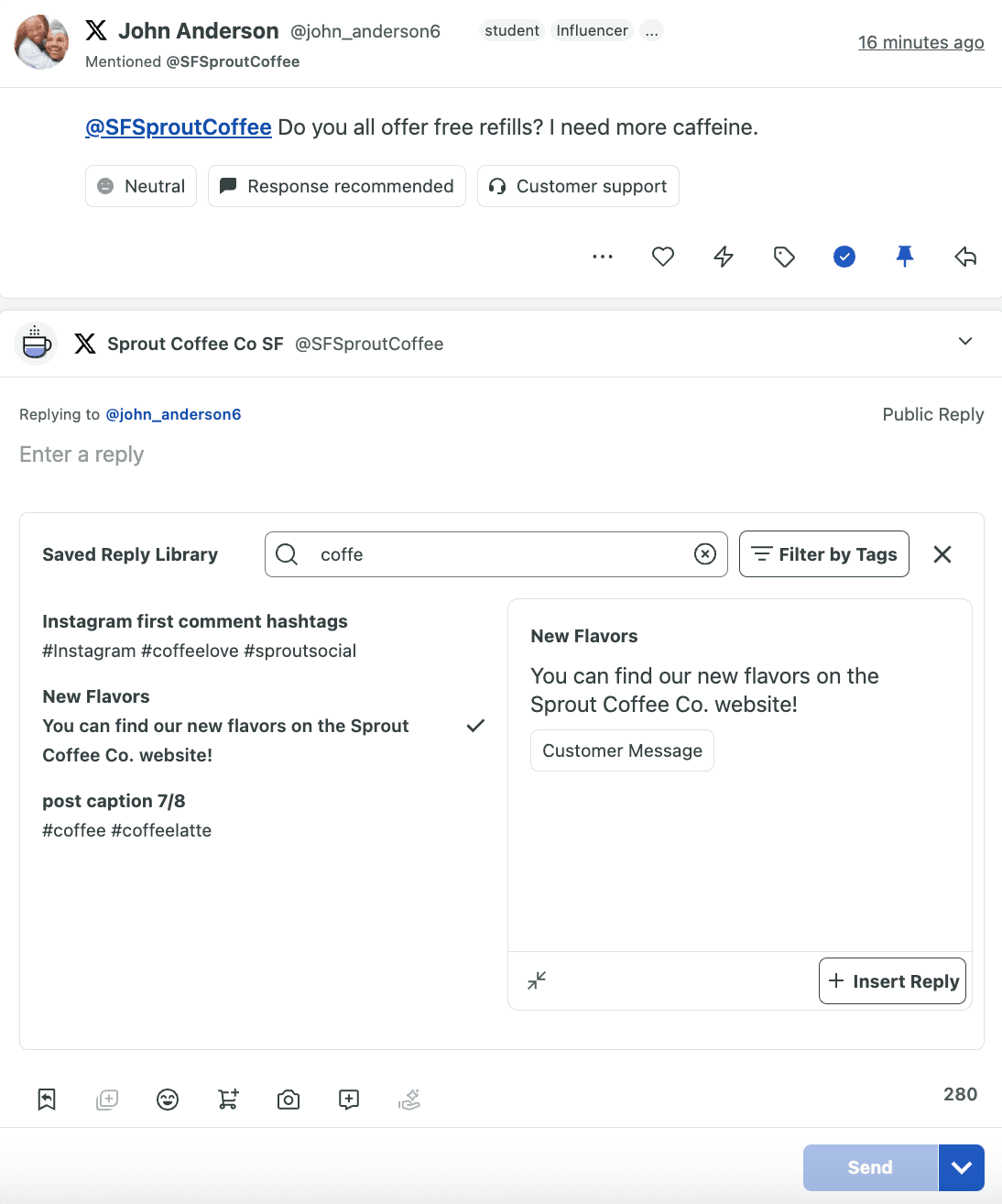Clear the saved reply search field

[x=705, y=554]
